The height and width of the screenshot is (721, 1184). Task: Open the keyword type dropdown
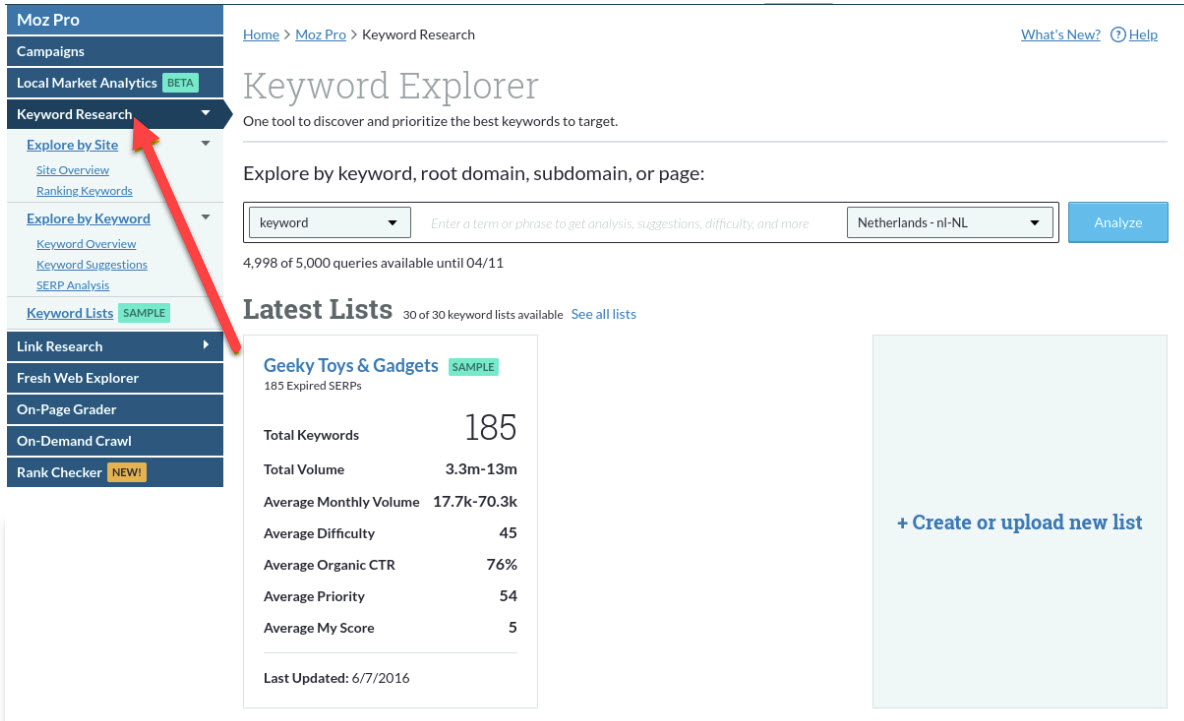pyautogui.click(x=329, y=223)
